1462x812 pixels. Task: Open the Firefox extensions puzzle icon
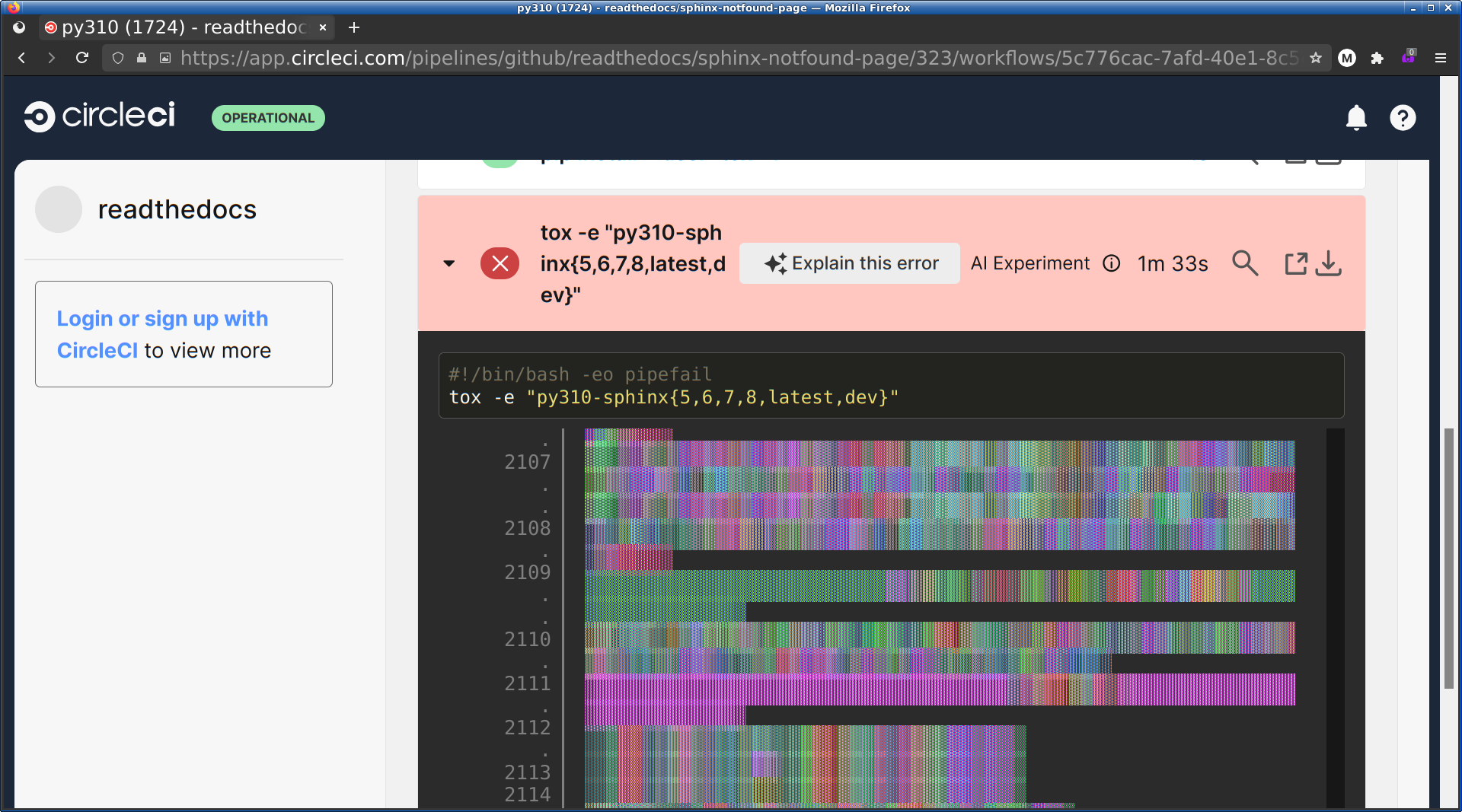coord(1377,58)
